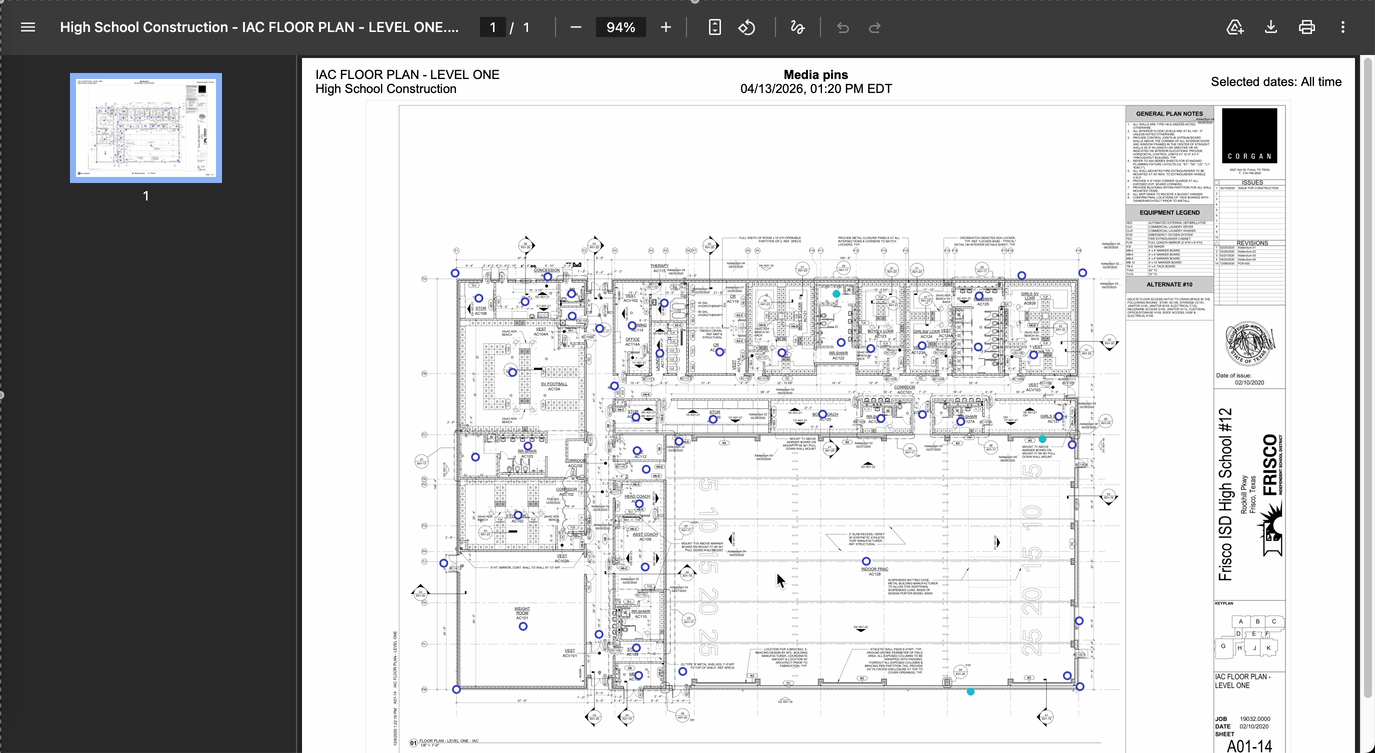Click the fit to page icon
Viewport: 1375px width, 753px height.
pyautogui.click(x=715, y=27)
